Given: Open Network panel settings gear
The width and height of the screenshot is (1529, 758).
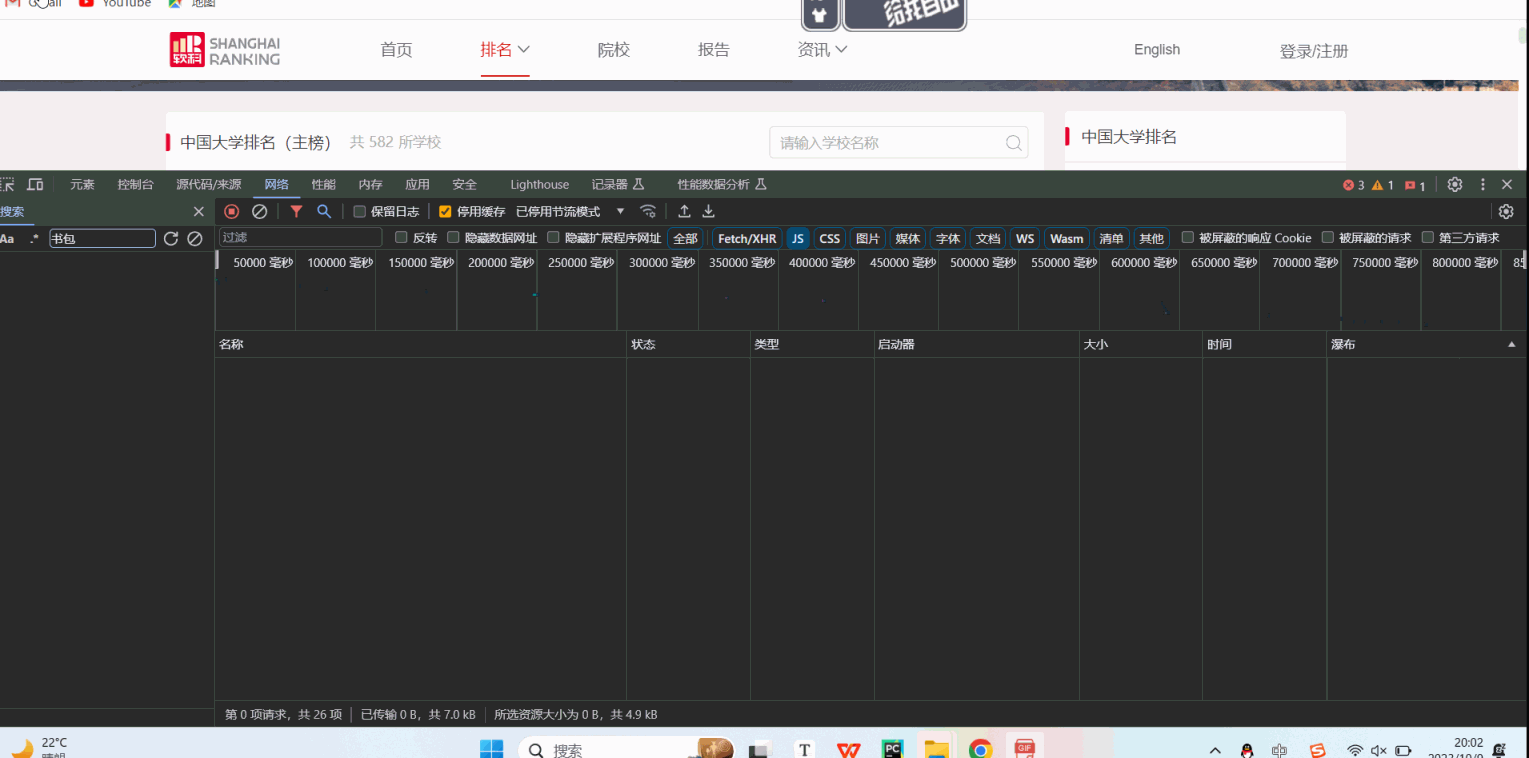Looking at the screenshot, I should 1506,212.
